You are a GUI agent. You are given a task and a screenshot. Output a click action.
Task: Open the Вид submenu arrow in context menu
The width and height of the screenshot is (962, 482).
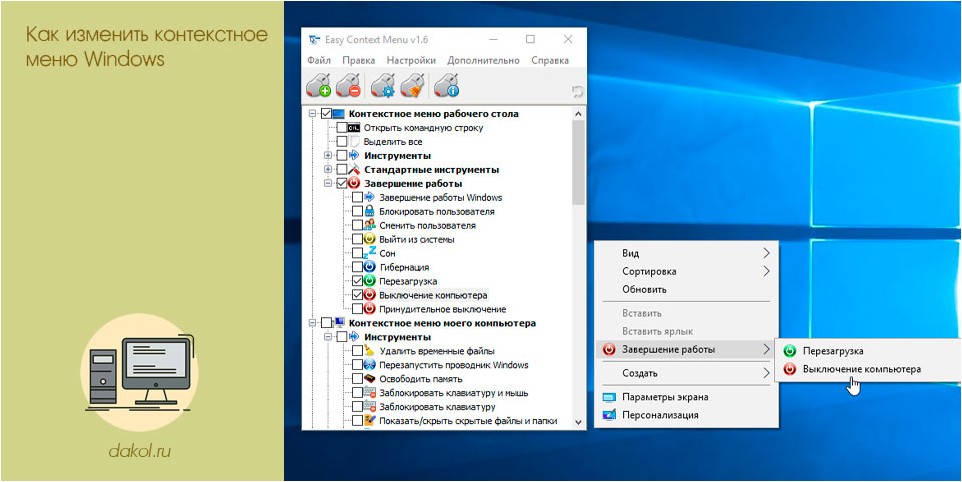(766, 253)
